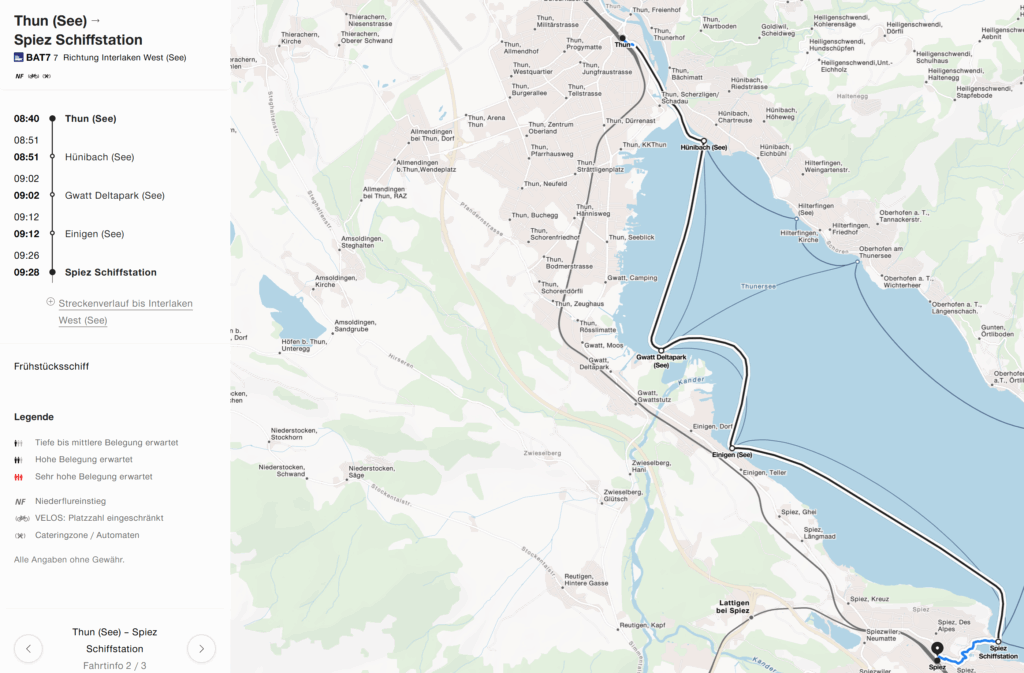
Task: Select Spiez Schiffstation in the stop list
Action: pos(110,273)
